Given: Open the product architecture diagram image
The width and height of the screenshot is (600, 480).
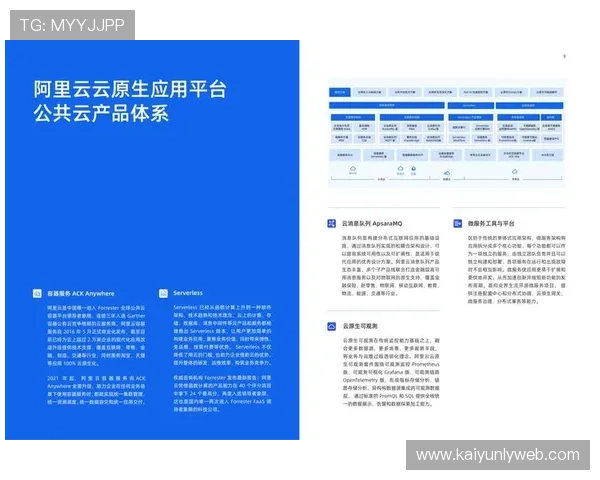Looking at the screenshot, I should pos(446,133).
